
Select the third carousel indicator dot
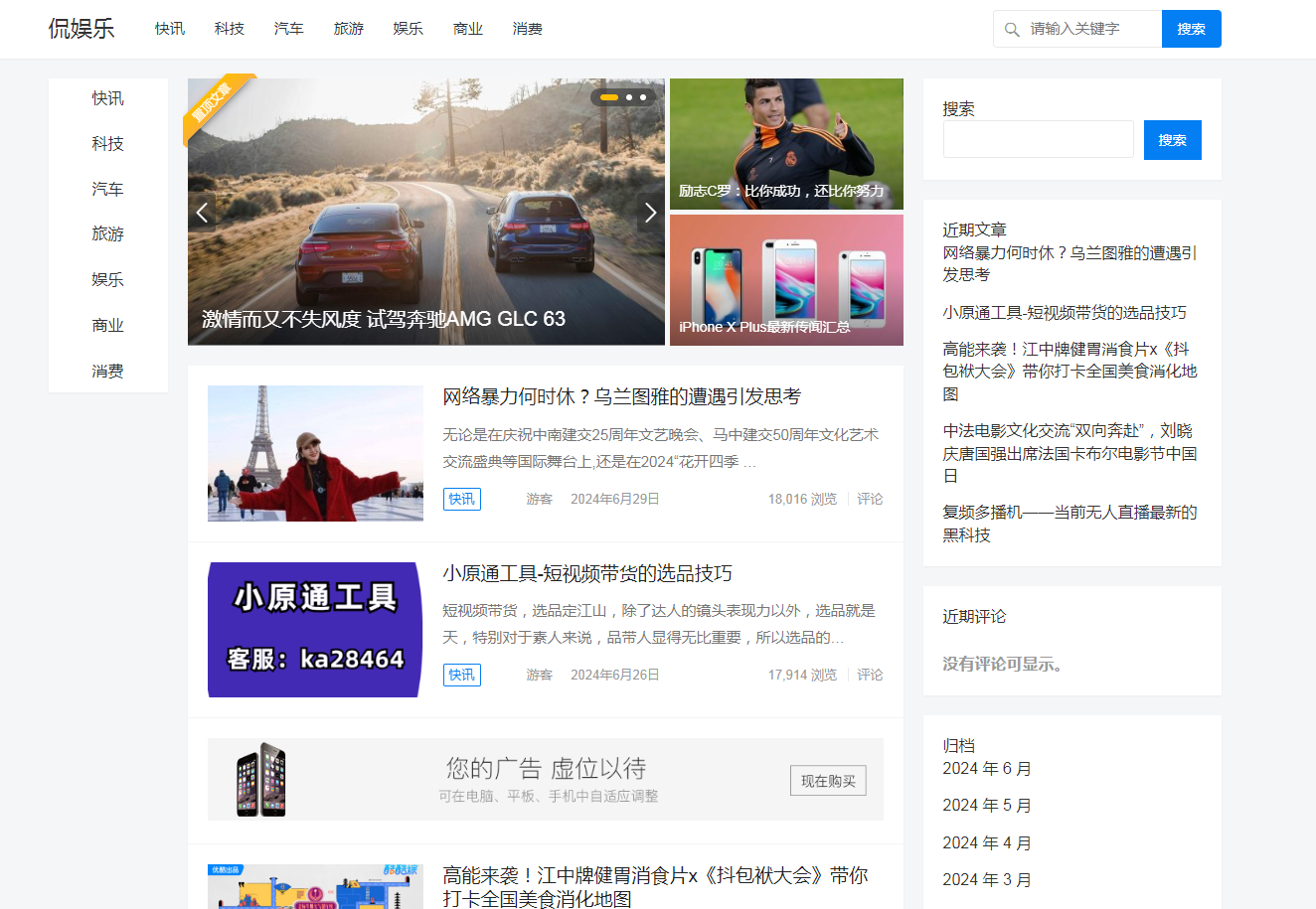click(643, 97)
